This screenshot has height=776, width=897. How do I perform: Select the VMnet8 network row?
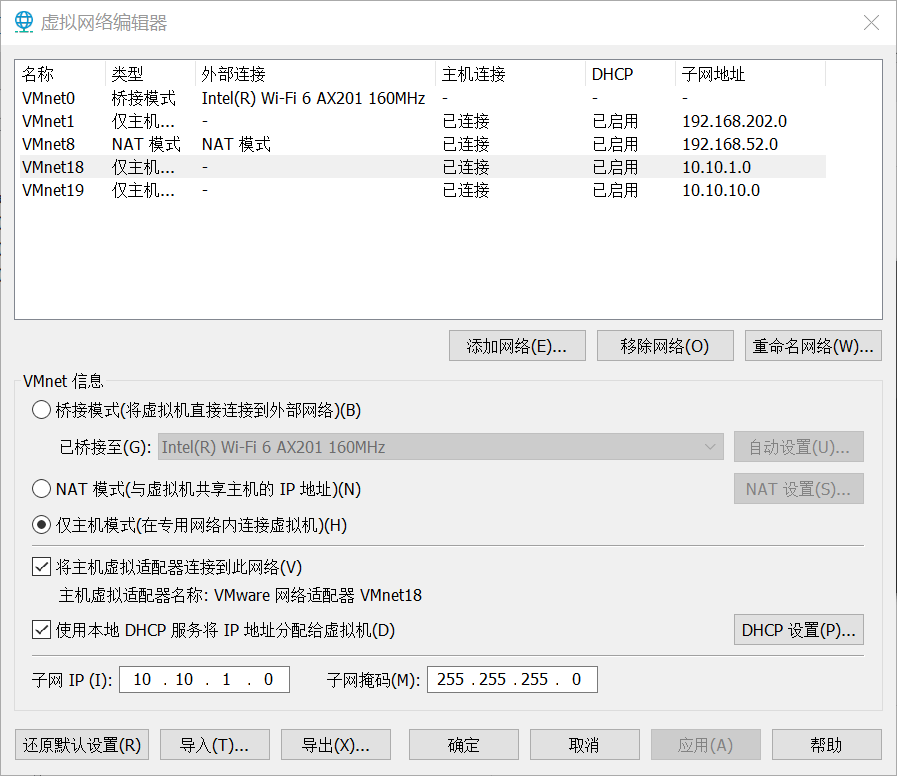(423, 144)
